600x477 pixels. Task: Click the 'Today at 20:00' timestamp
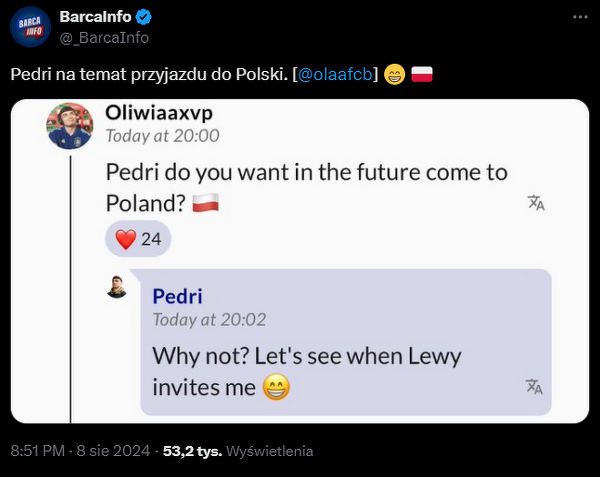click(162, 136)
